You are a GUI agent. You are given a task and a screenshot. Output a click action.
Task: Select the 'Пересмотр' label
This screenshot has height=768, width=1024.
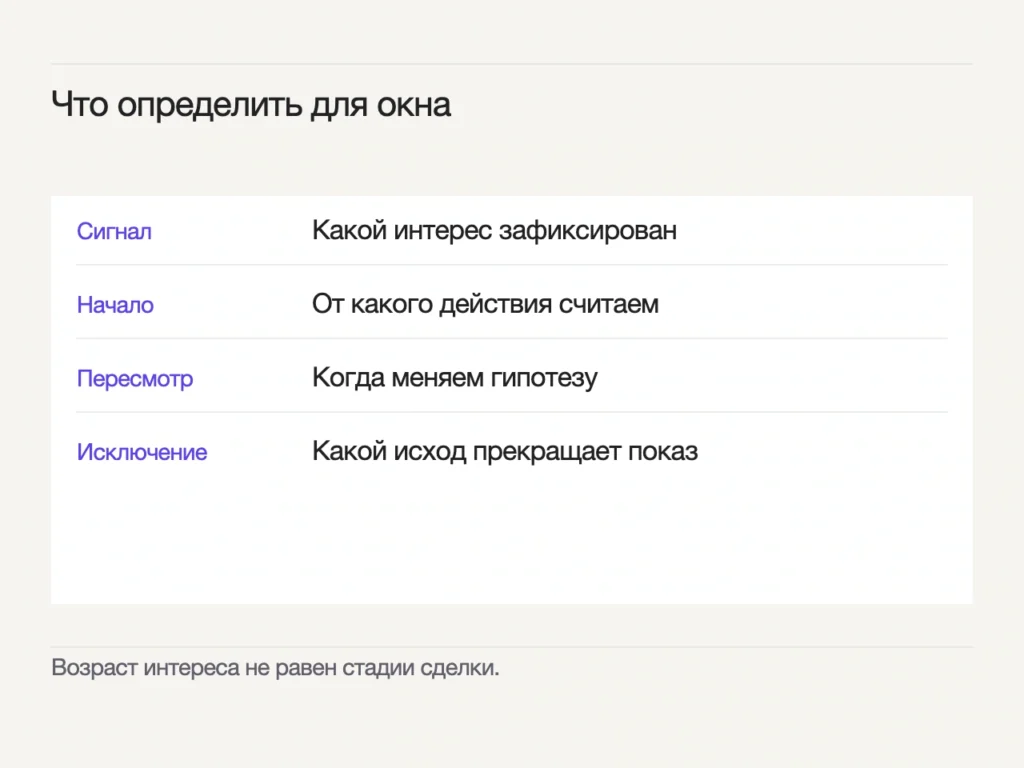tap(135, 379)
